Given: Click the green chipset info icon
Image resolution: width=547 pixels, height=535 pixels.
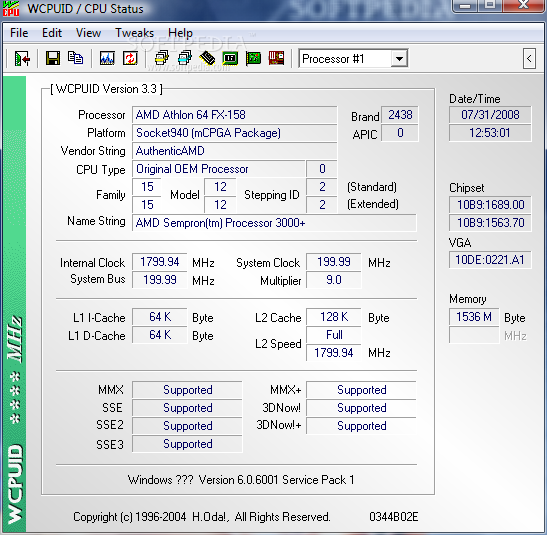Looking at the screenshot, I should click(x=230, y=58).
